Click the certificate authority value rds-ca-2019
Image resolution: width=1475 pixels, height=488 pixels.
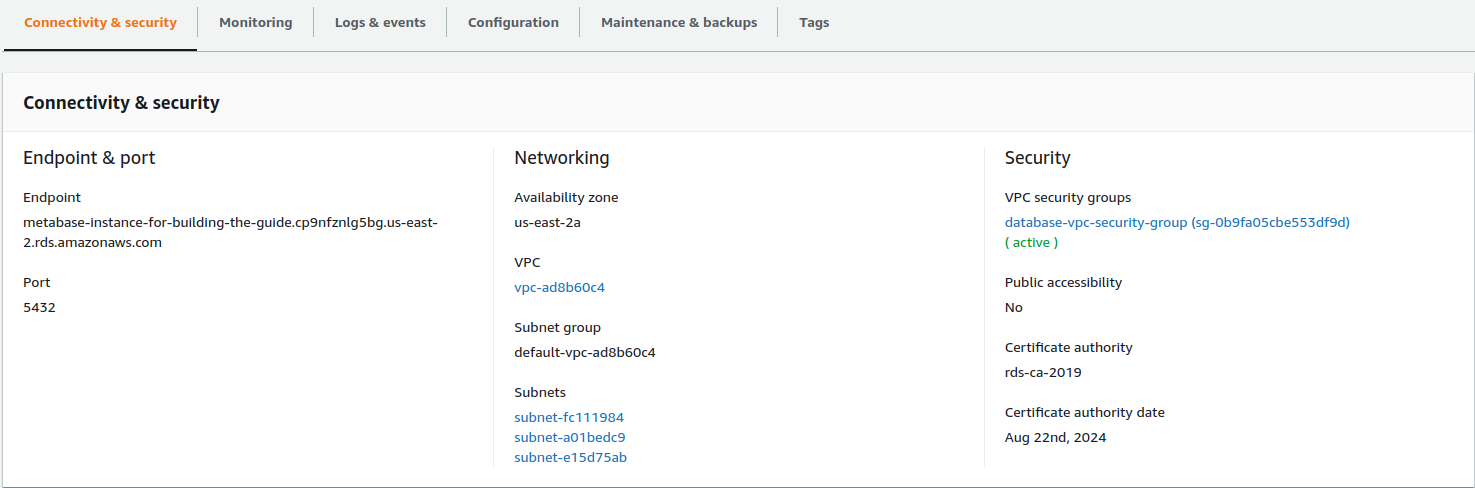tap(1042, 372)
